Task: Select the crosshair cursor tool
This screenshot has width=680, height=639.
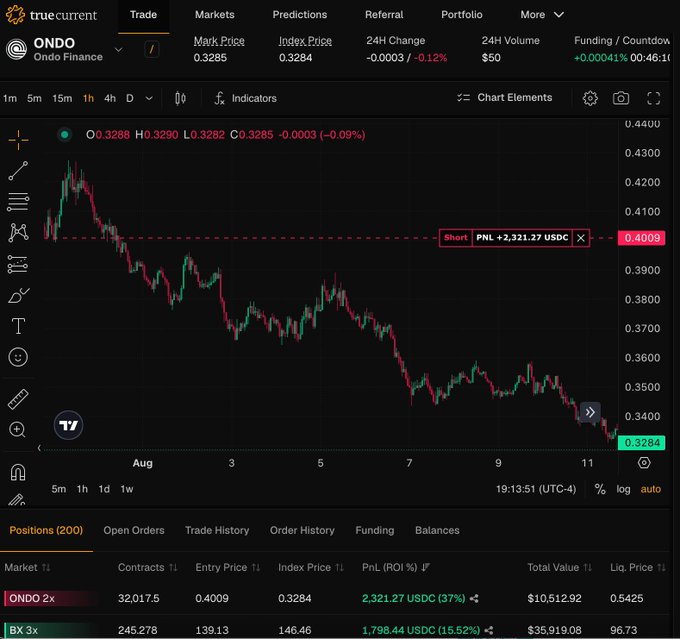Action: pyautogui.click(x=18, y=140)
